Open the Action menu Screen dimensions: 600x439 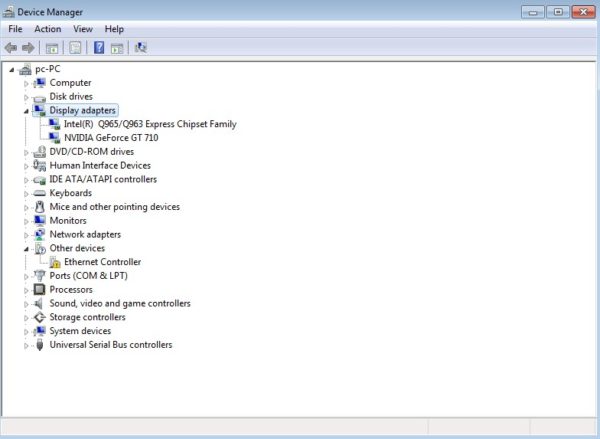click(47, 29)
